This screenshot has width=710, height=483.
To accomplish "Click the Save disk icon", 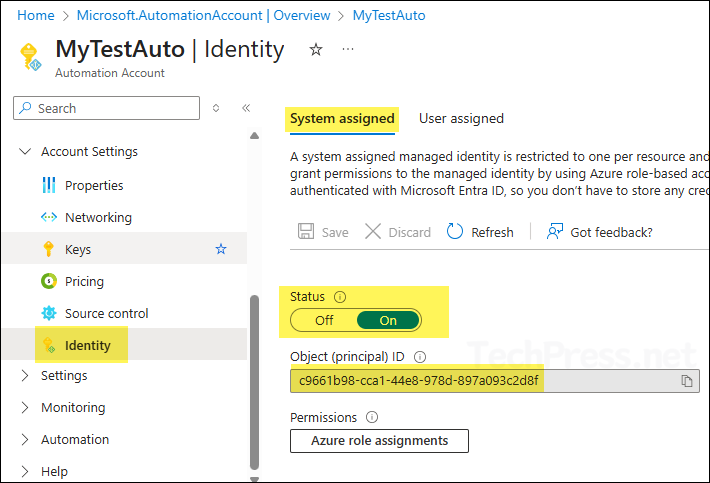I will [307, 232].
